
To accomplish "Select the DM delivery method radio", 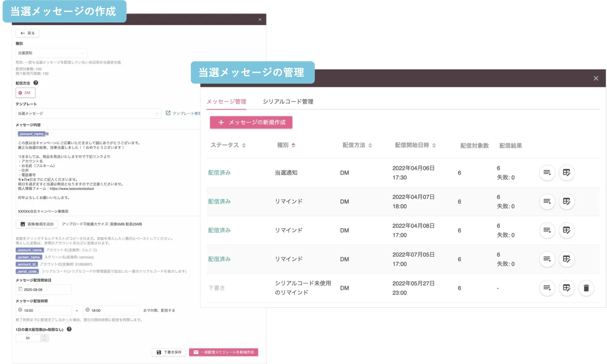I will (x=26, y=93).
